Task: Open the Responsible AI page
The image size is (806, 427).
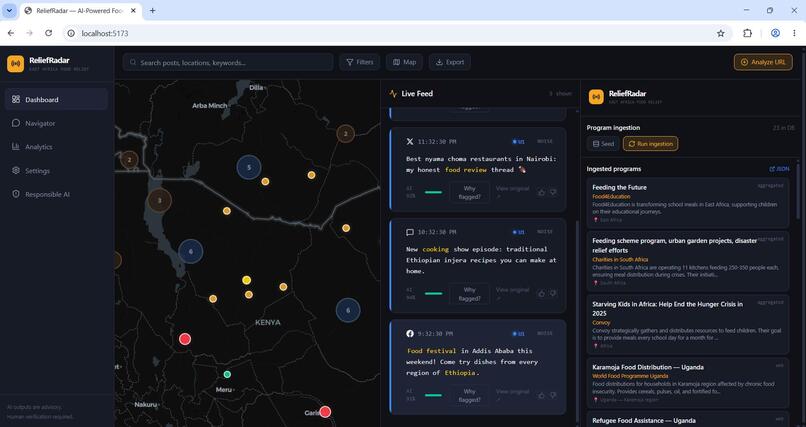Action: [x=57, y=194]
